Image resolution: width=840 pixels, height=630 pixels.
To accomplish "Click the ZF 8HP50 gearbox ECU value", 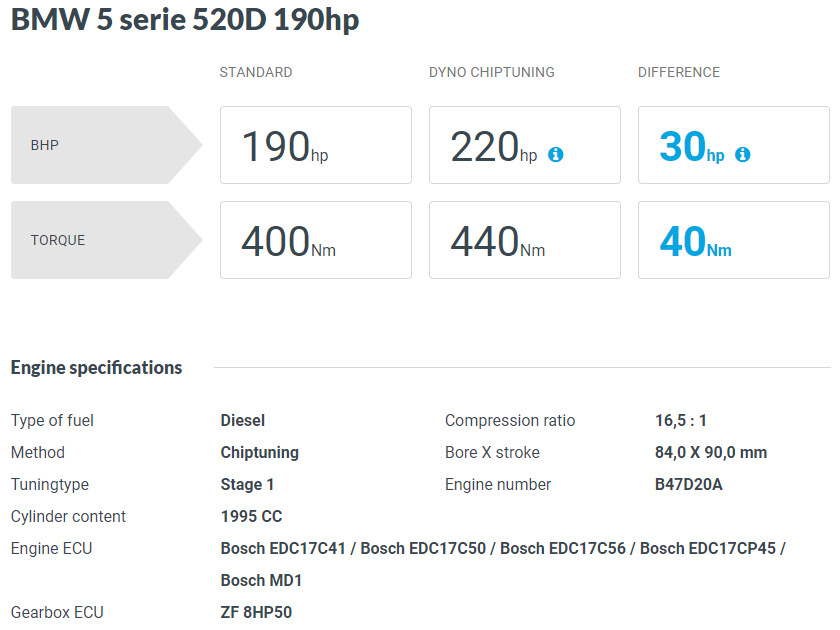I will point(257,612).
